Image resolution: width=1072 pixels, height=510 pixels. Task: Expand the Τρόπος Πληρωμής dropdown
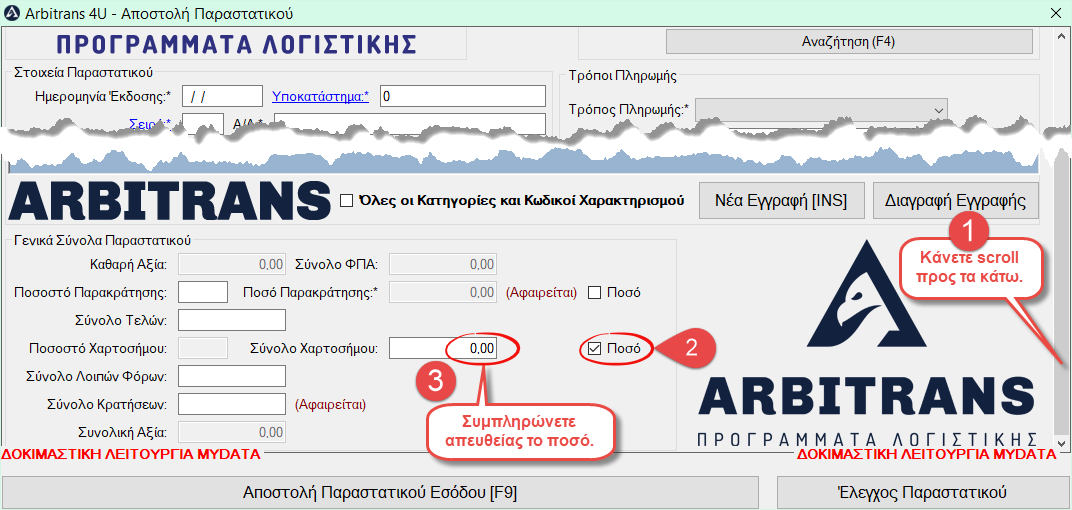[x=821, y=110]
